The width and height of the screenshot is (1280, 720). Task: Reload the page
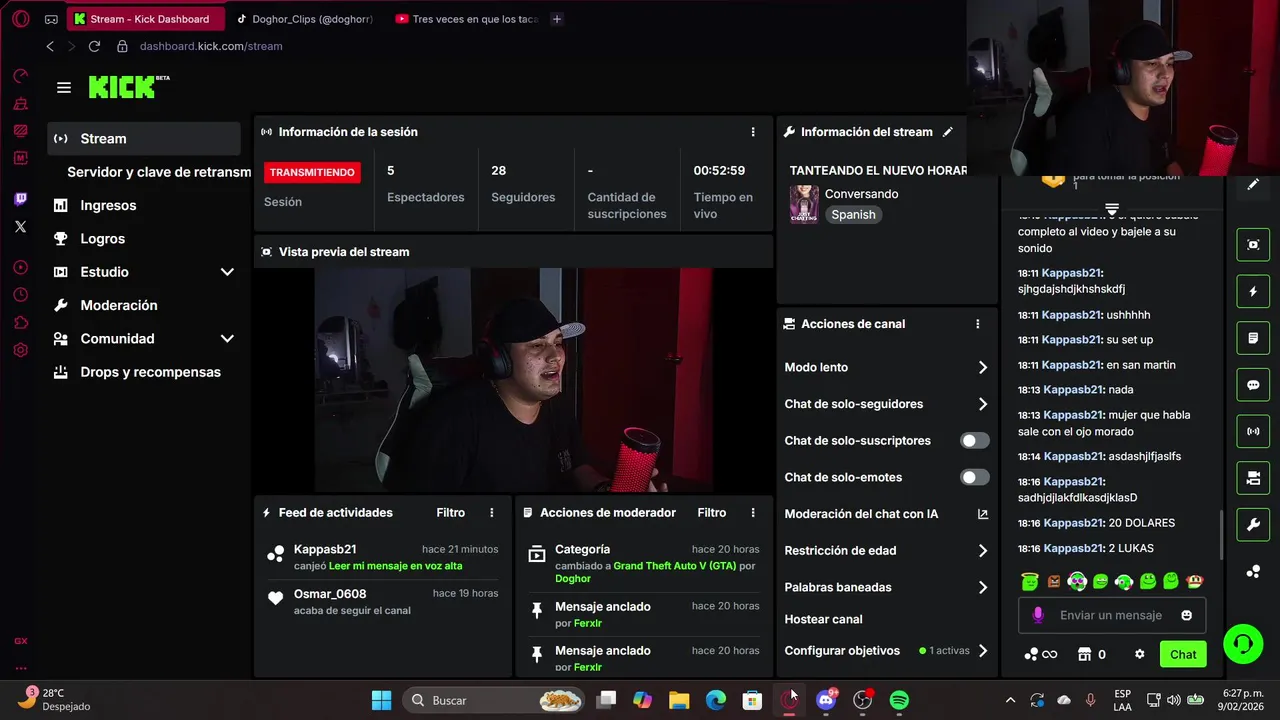94,46
